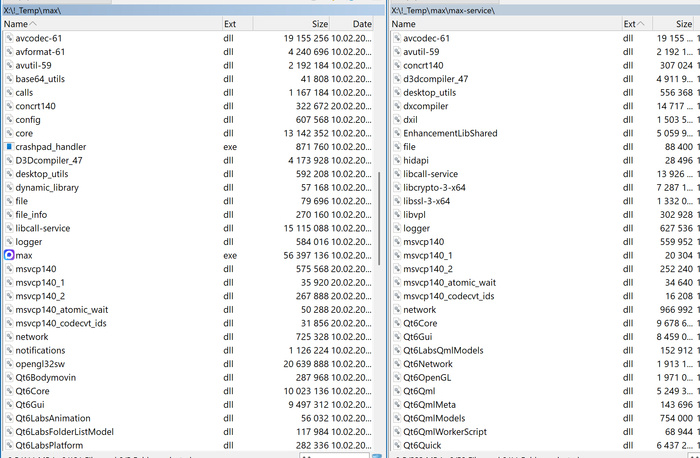The image size is (700, 458).
Task: Click size value 20 639 888
Action: tap(306, 363)
